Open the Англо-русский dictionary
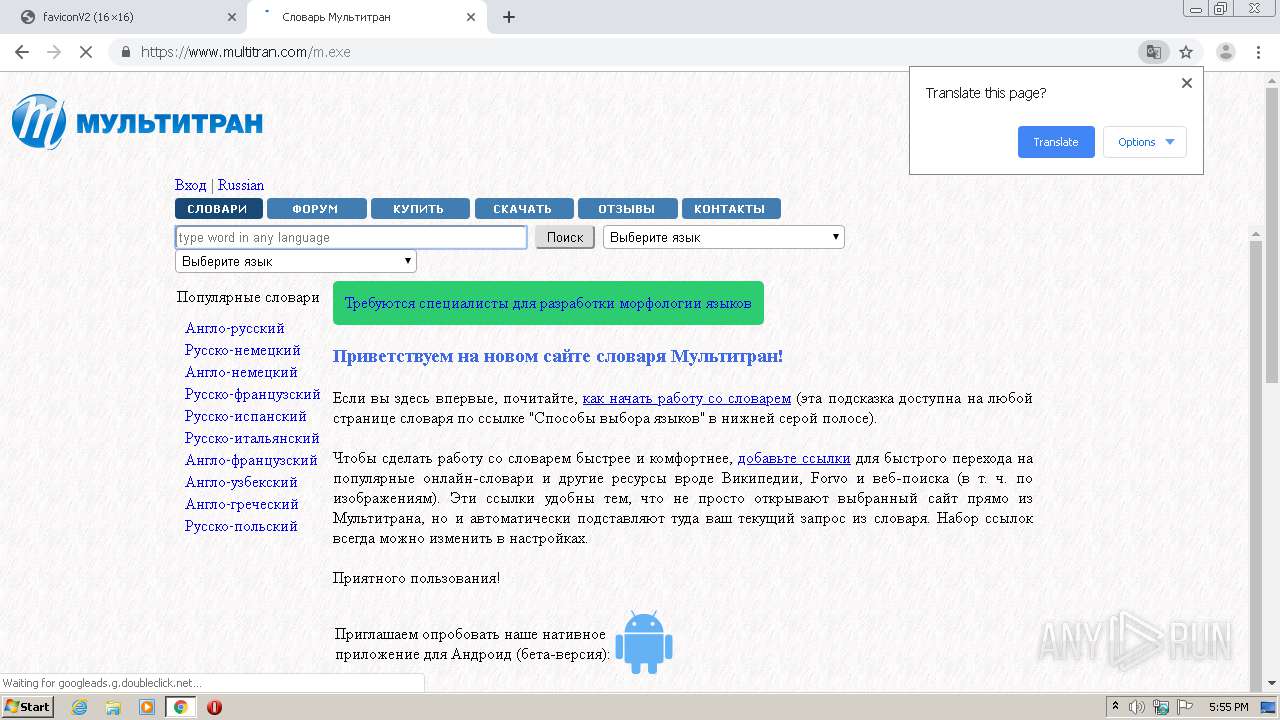This screenshot has height=720, width=1280. click(235, 328)
